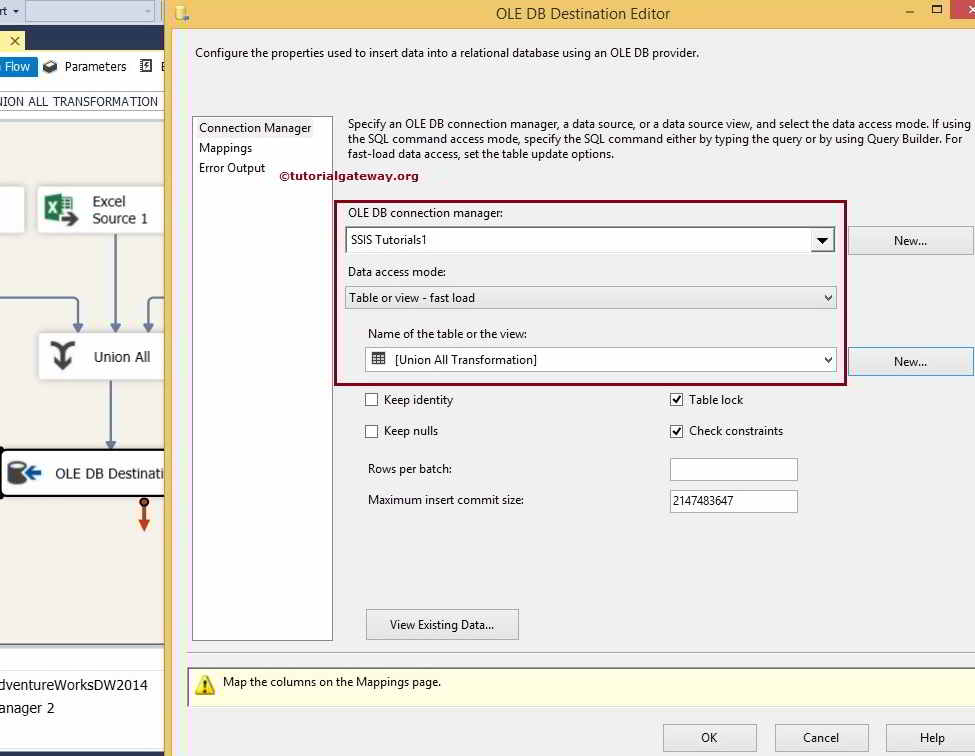
Task: Open the OLE DB connection manager dropdown
Action: tap(822, 239)
